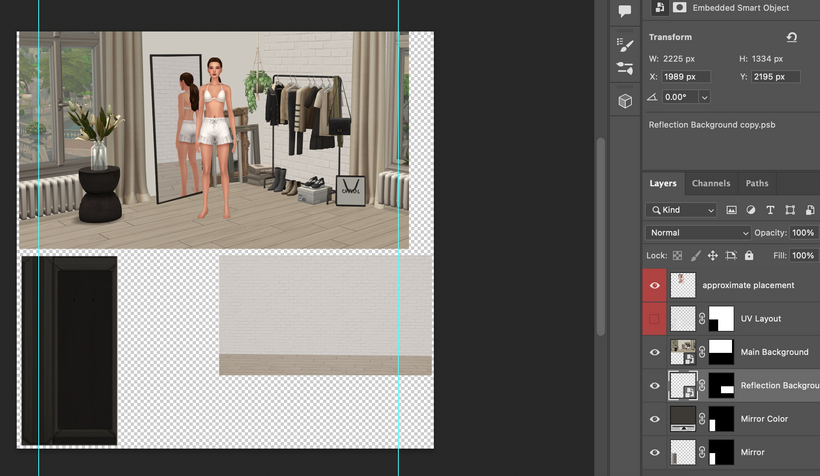Image resolution: width=820 pixels, height=476 pixels.
Task: Open the Comments panel icon
Action: 625,11
